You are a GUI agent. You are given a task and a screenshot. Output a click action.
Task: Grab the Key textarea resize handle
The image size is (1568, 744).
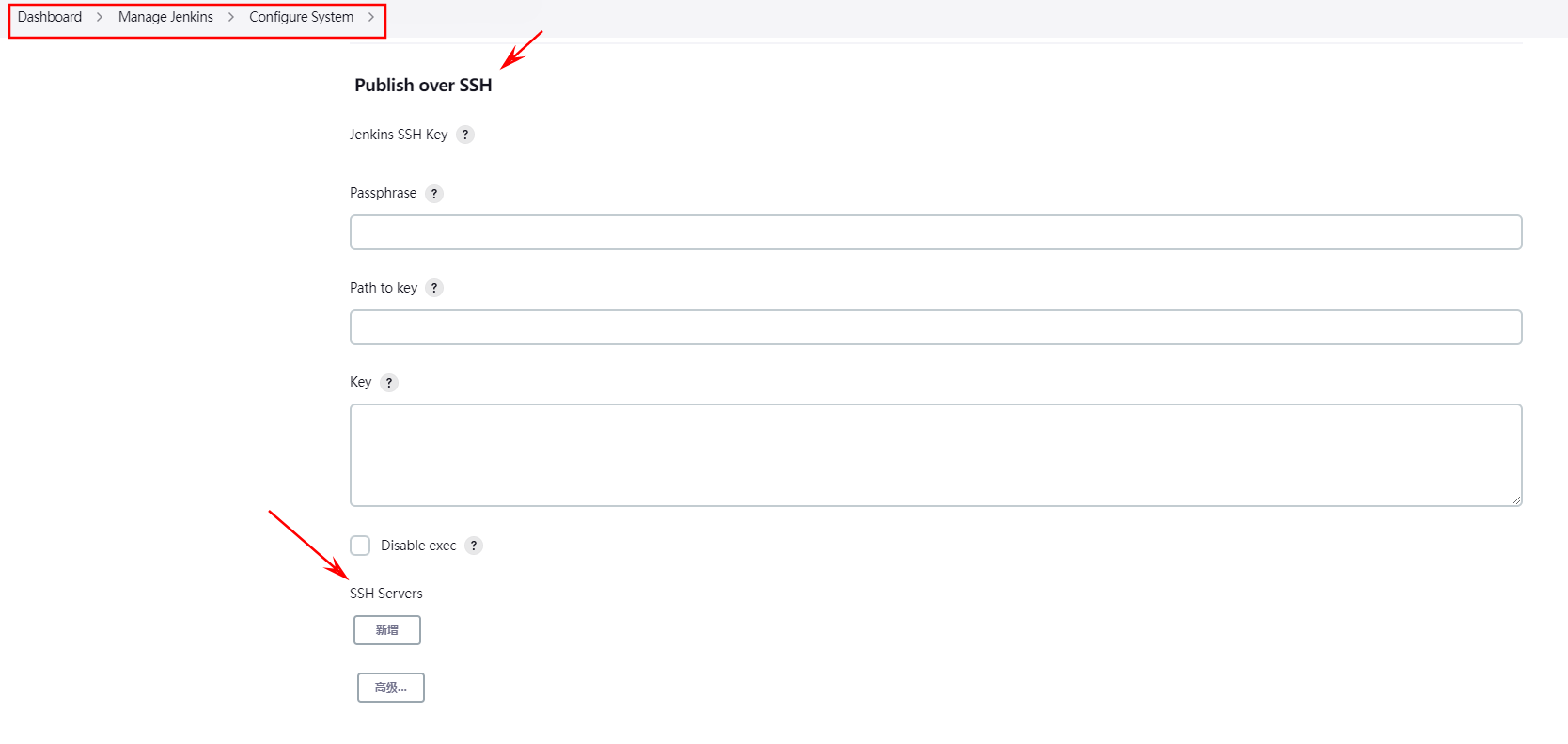point(1516,500)
